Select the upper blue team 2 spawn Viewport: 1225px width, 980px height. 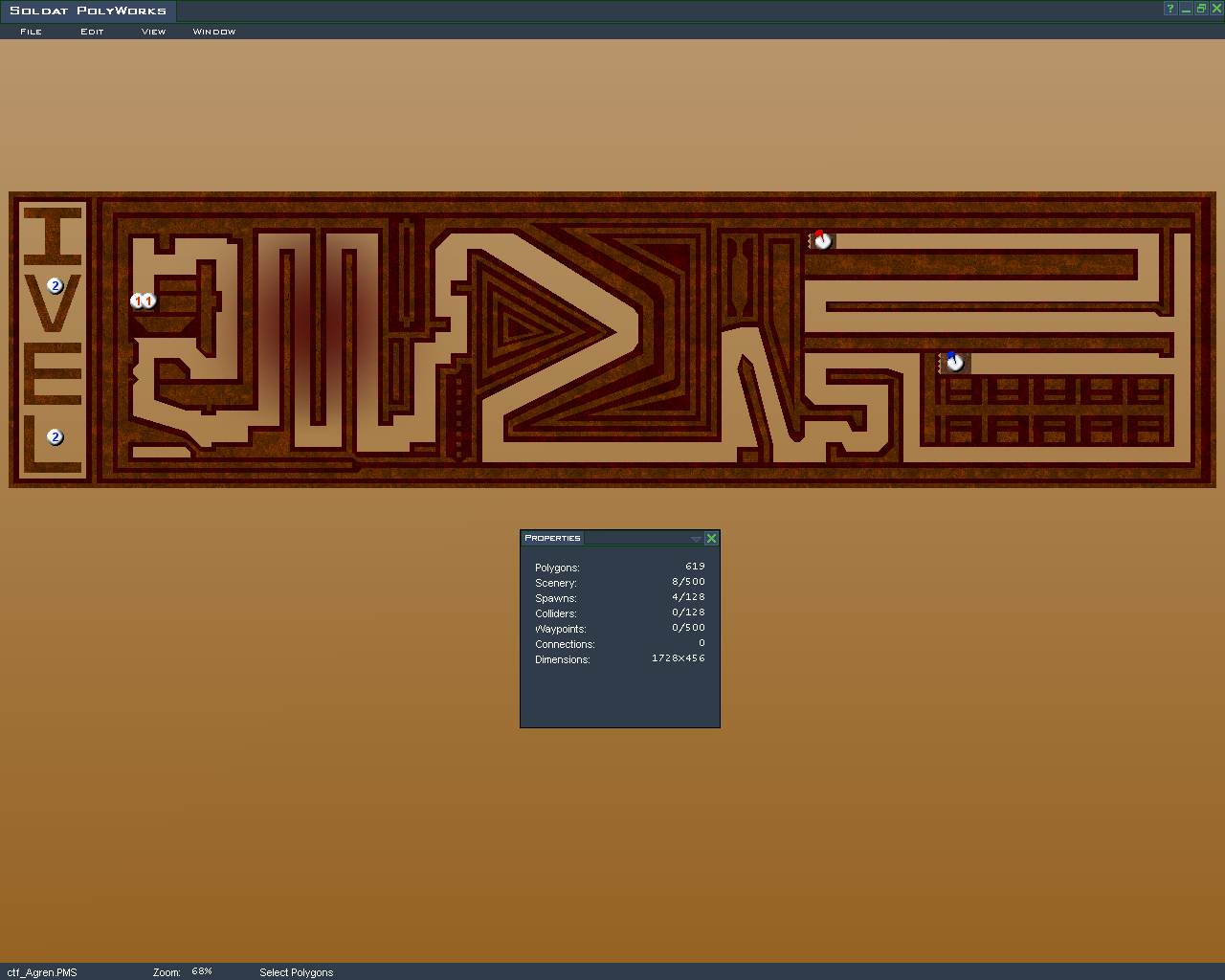click(56, 285)
